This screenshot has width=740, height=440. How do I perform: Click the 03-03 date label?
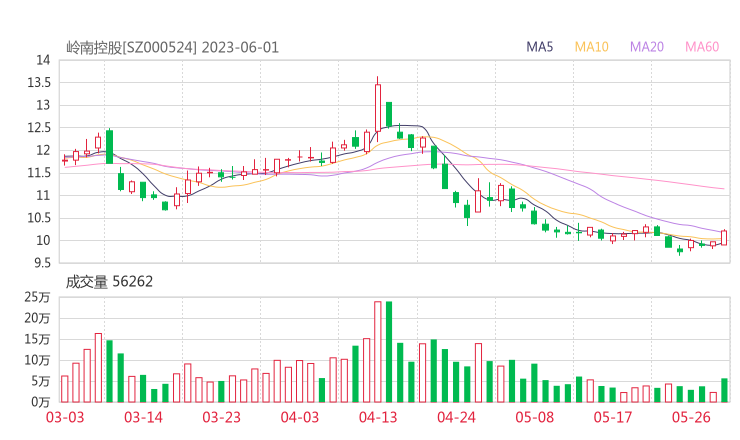65,417
